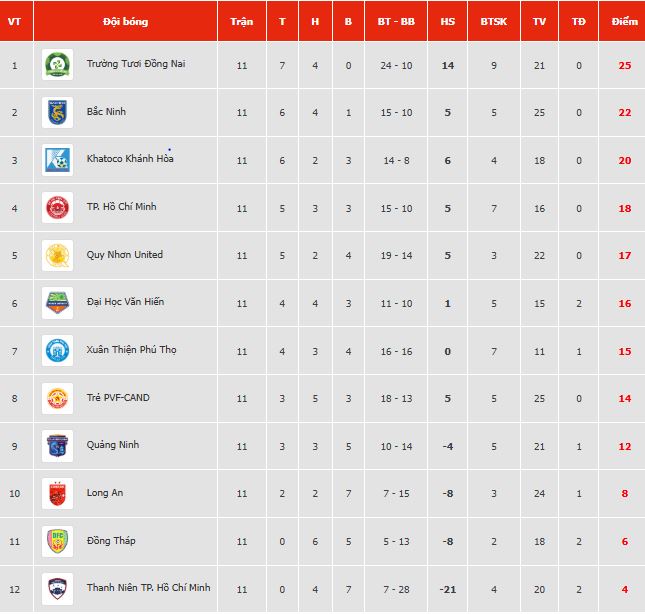Click the Đại Học Văn Hiến team crest
The image size is (645, 614).
(57, 302)
